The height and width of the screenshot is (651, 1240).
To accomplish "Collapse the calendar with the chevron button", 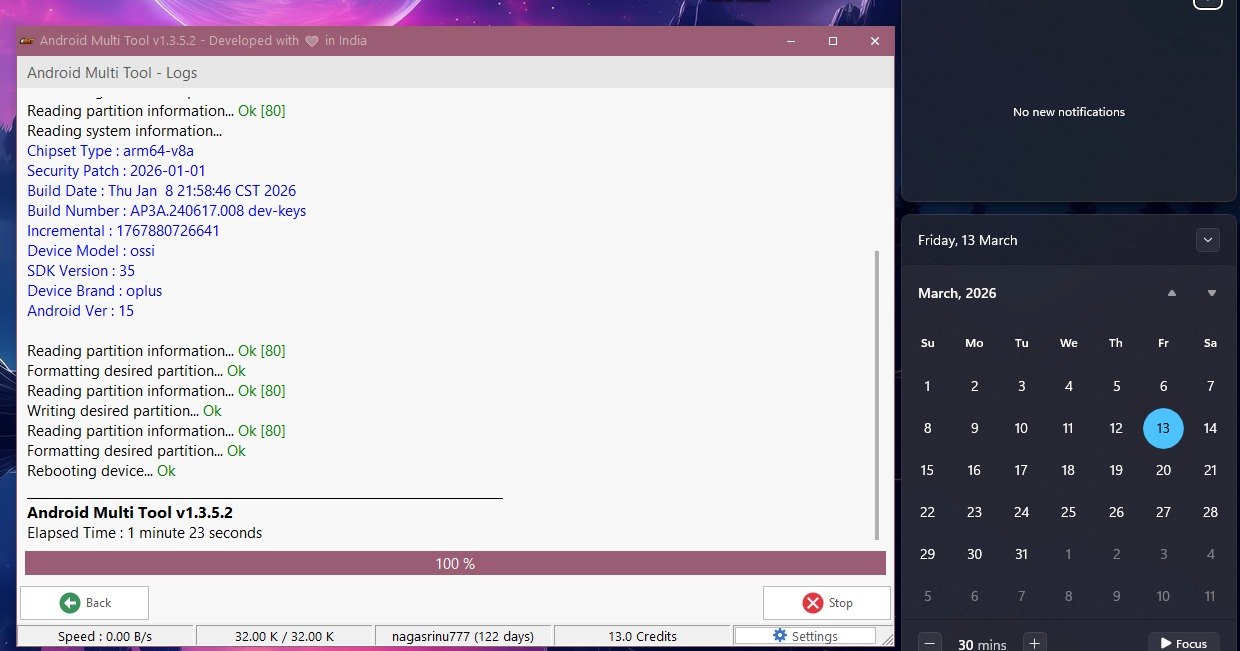I will [x=1208, y=240].
